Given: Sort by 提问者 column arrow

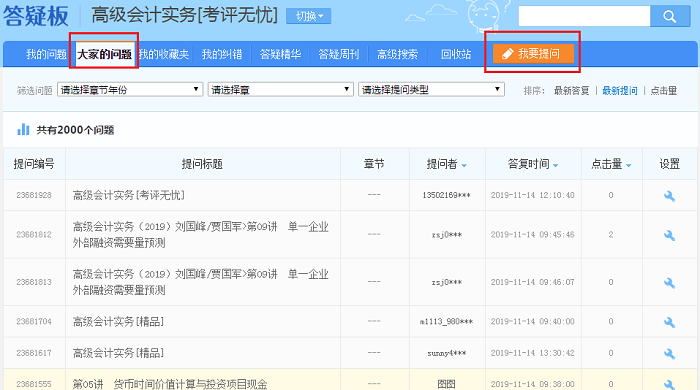Looking at the screenshot, I should [x=464, y=165].
